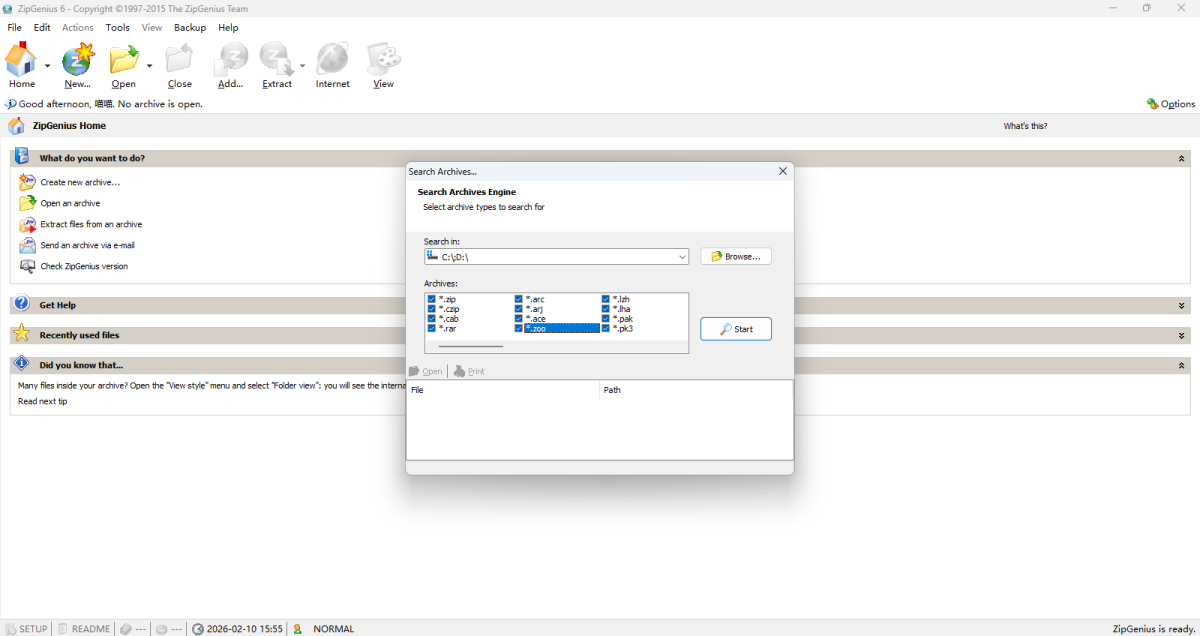This screenshot has width=1200, height=636.
Task: Click the New archive toolbar icon
Action: [77, 61]
